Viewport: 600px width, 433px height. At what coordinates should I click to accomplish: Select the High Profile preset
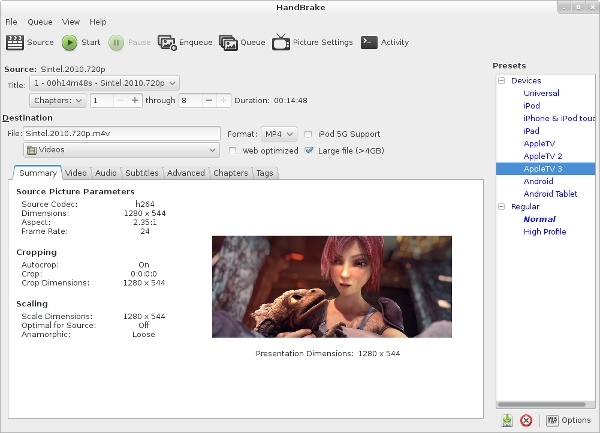coord(544,232)
